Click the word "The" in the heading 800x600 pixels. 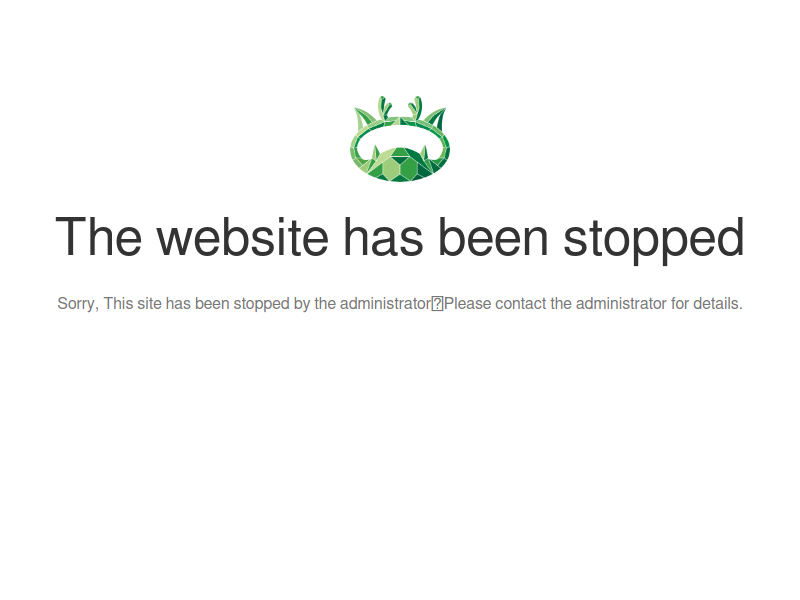98,237
